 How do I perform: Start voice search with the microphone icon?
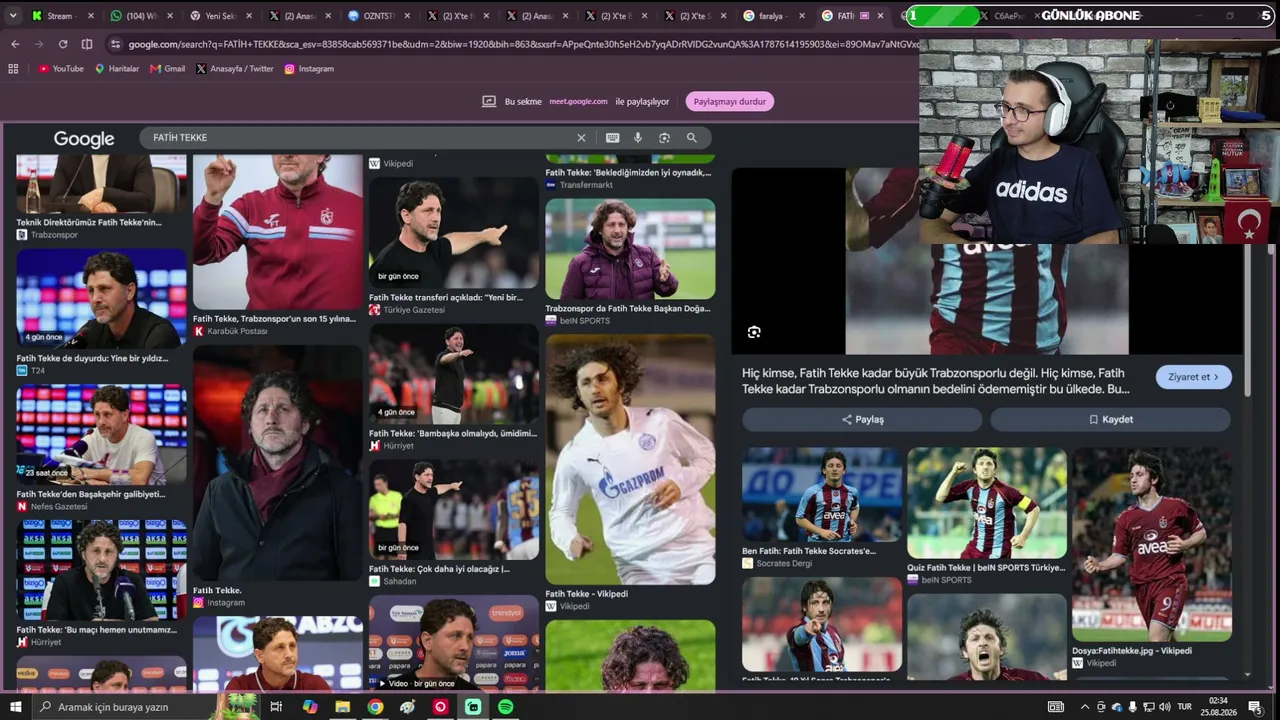click(638, 138)
